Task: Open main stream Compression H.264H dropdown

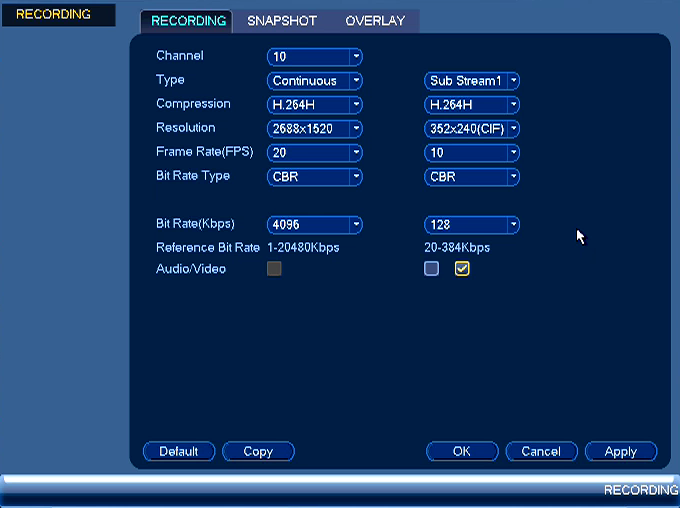Action: 315,105
